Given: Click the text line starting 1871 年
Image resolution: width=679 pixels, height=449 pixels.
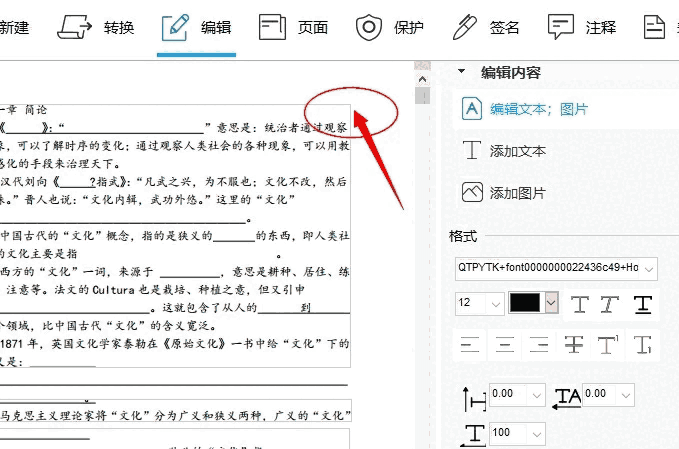Looking at the screenshot, I should click(175, 344).
